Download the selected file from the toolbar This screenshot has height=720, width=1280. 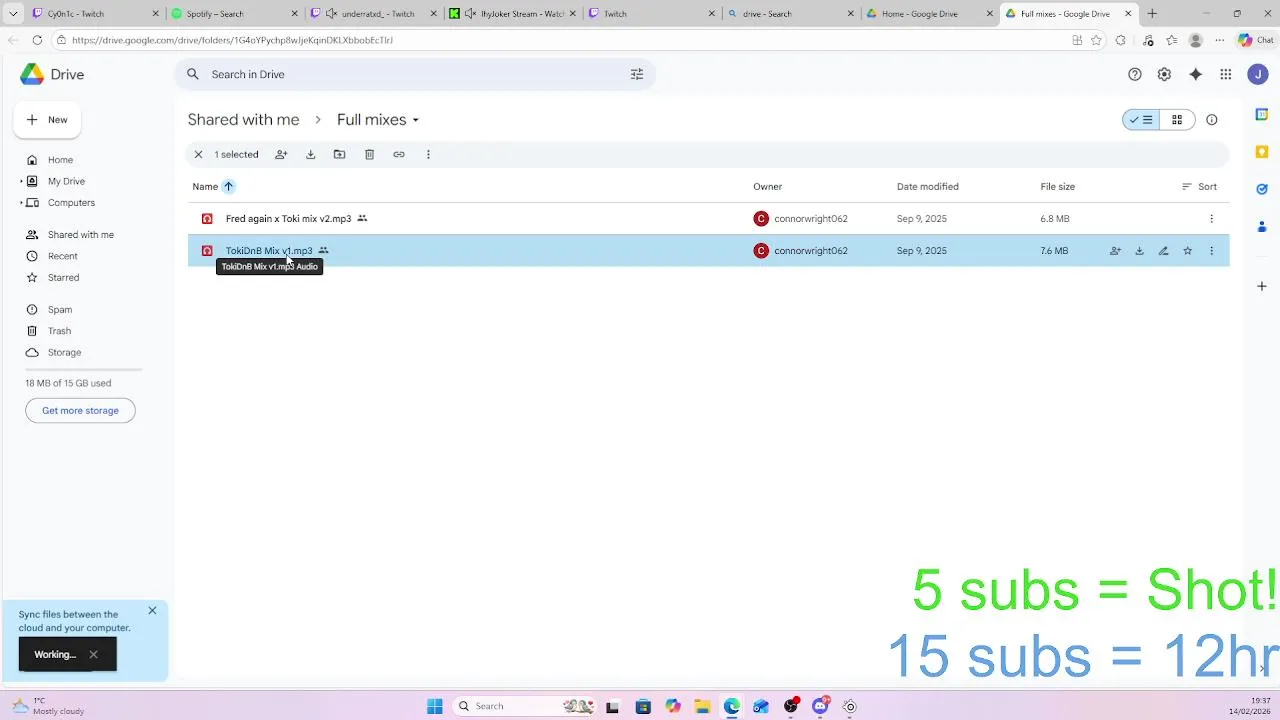[x=310, y=154]
